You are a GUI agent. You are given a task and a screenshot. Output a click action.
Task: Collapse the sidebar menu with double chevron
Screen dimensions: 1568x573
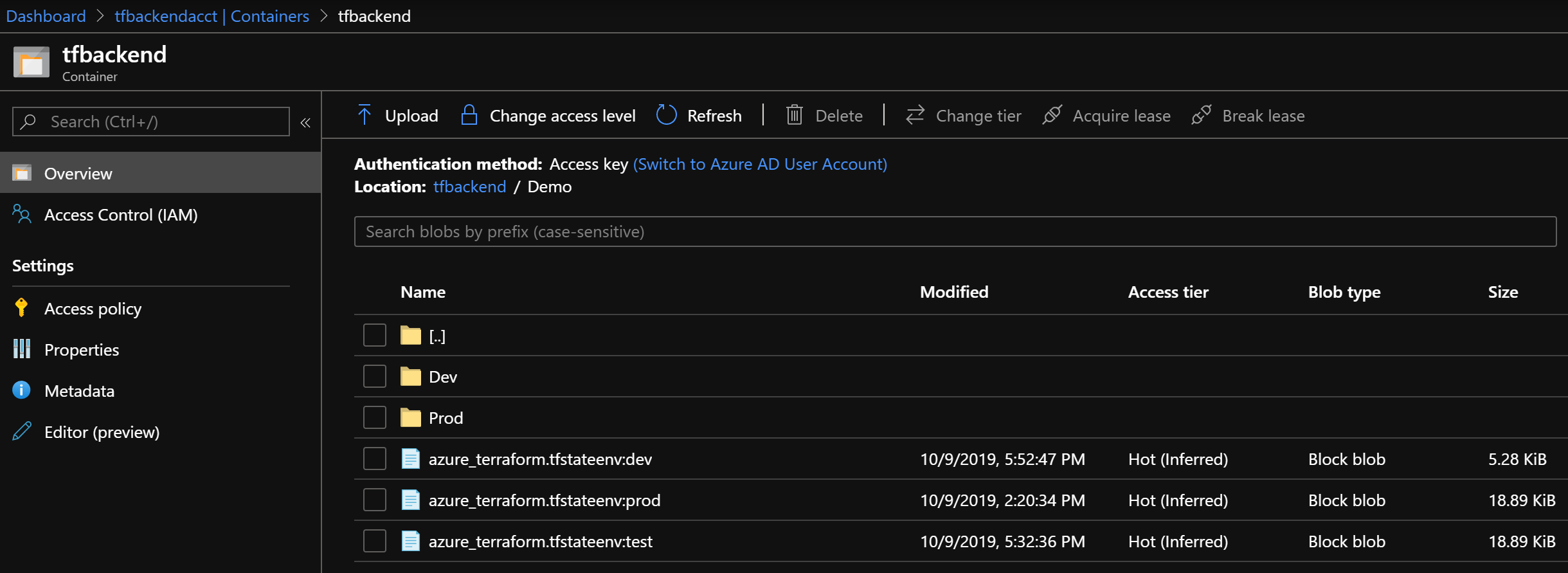pyautogui.click(x=305, y=122)
